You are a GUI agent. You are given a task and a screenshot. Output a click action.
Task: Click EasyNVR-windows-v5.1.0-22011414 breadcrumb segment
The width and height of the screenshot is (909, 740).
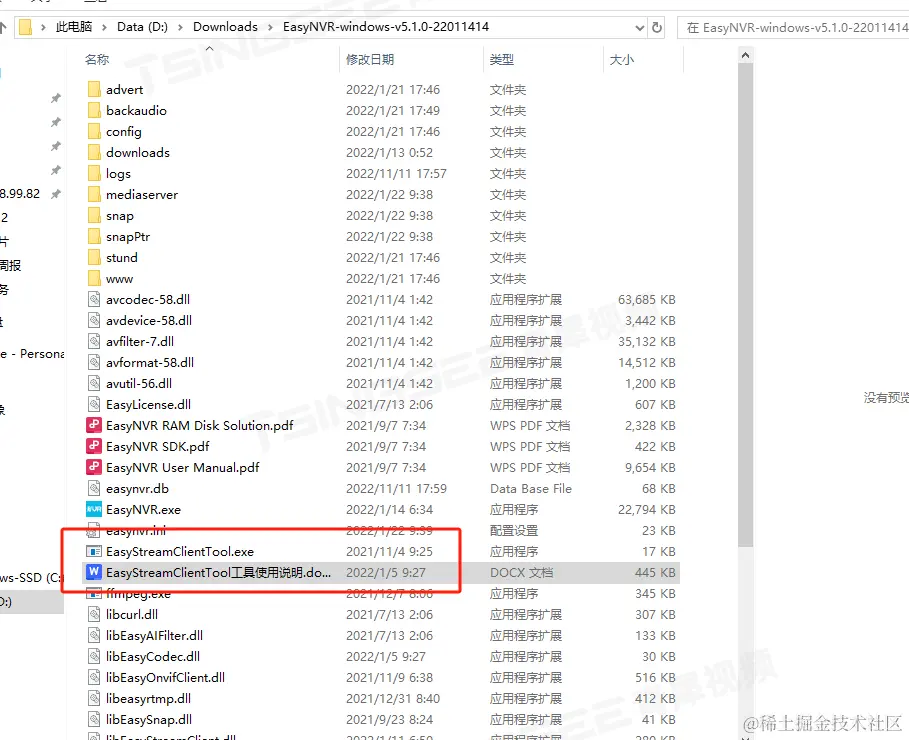[x=386, y=27]
